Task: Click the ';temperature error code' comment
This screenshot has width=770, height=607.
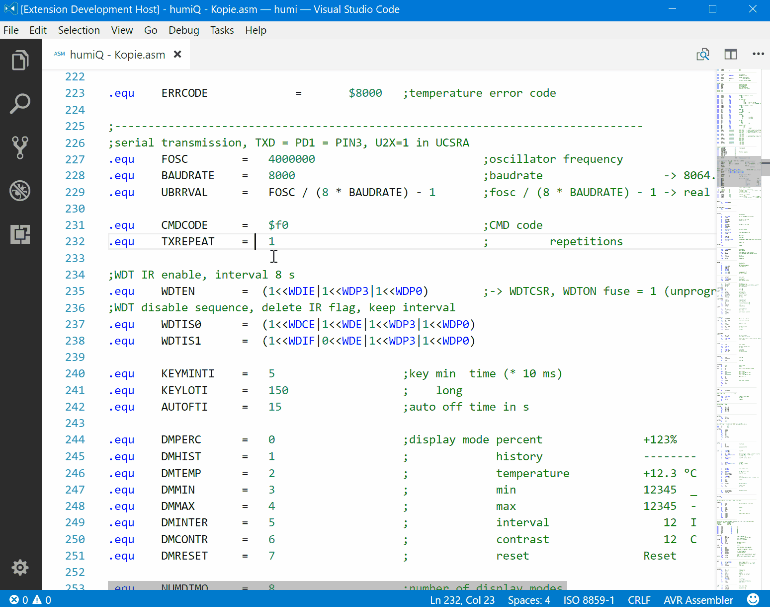Action: [479, 93]
